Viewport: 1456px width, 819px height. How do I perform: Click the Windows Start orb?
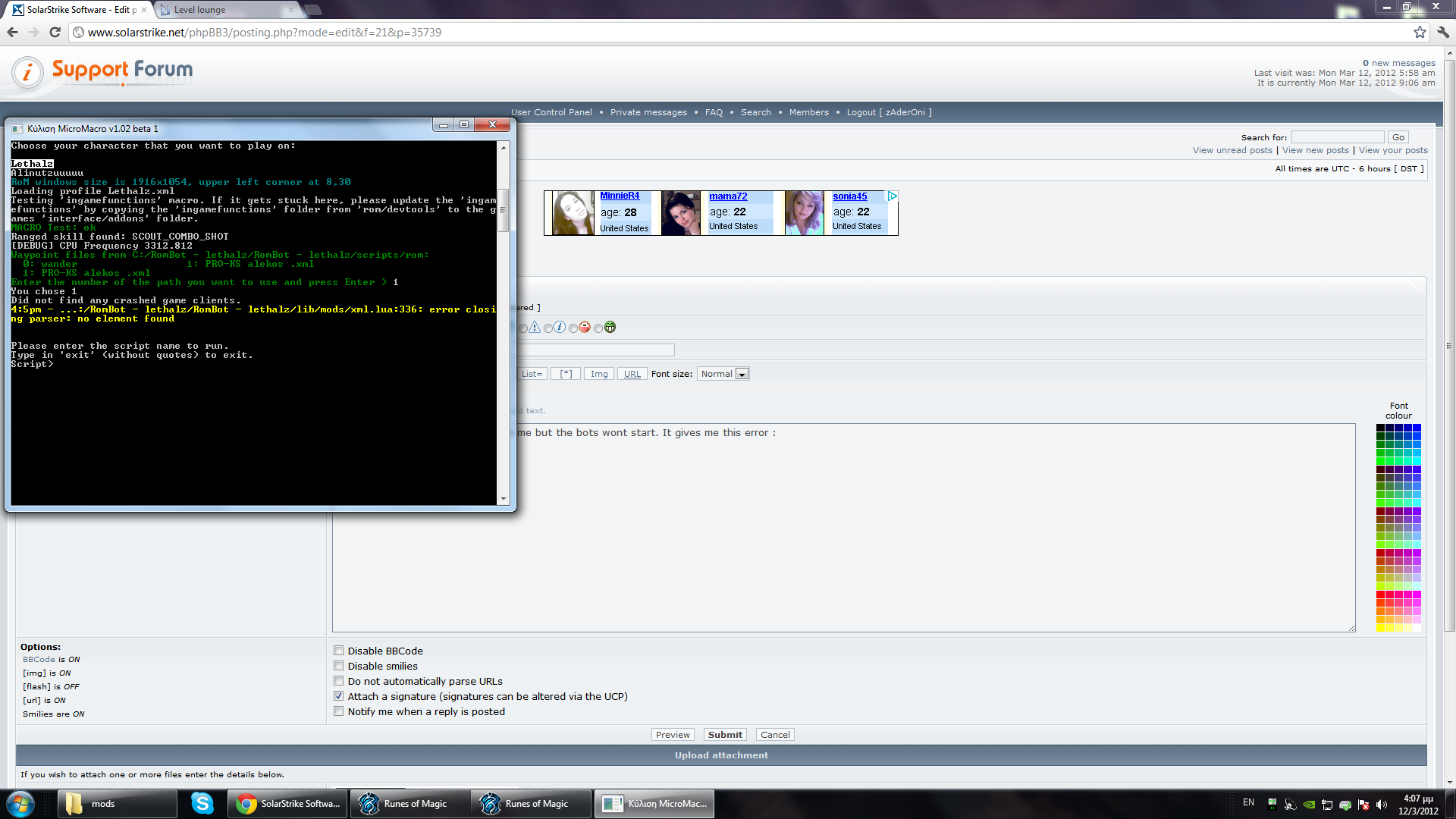tap(20, 803)
